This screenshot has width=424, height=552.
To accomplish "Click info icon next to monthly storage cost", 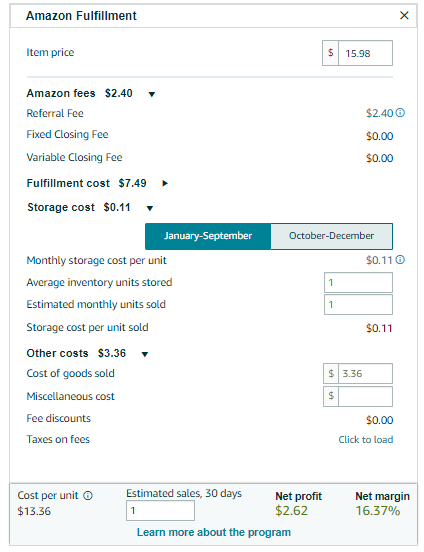I will [400, 260].
